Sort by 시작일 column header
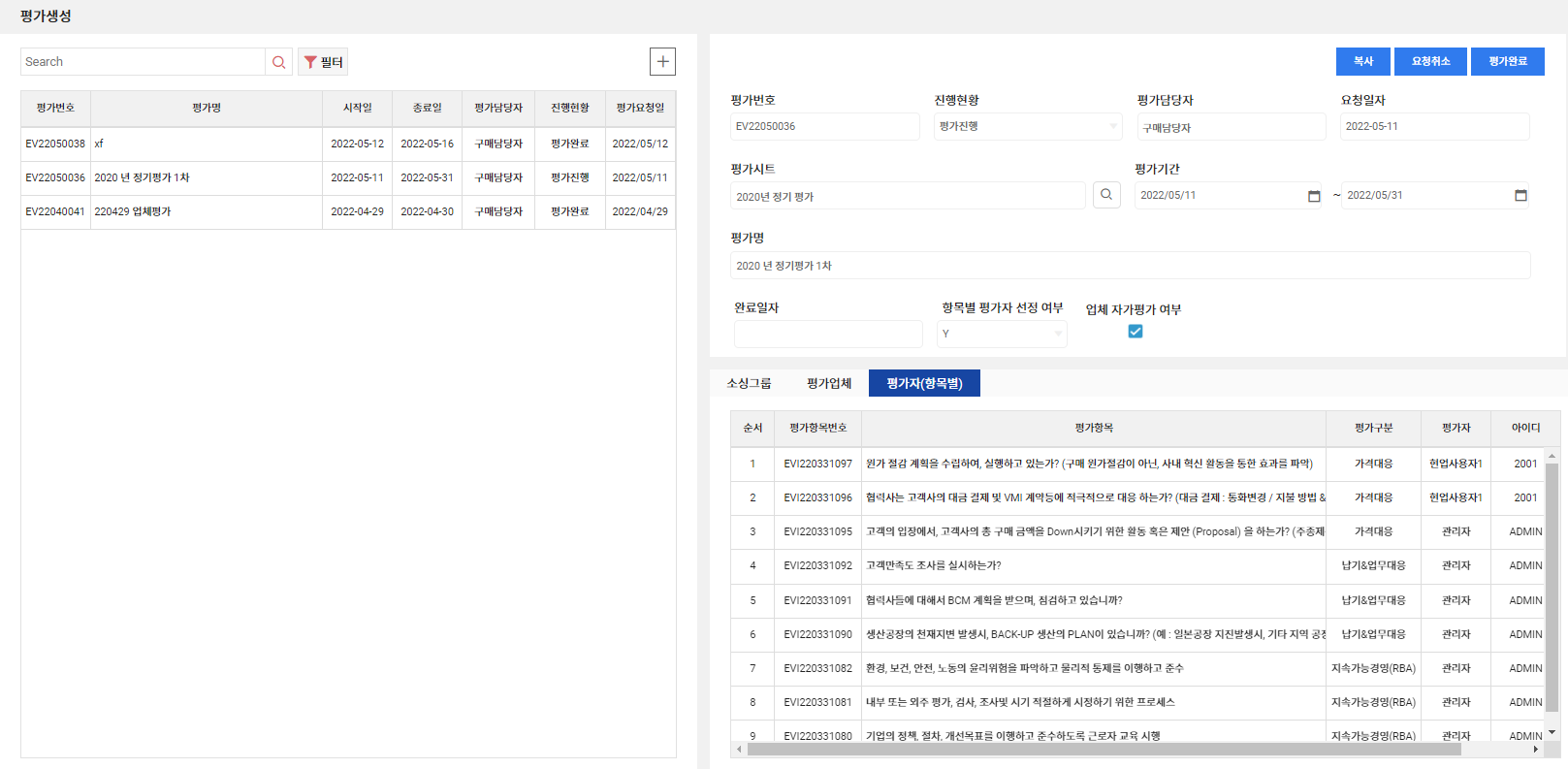 point(357,109)
